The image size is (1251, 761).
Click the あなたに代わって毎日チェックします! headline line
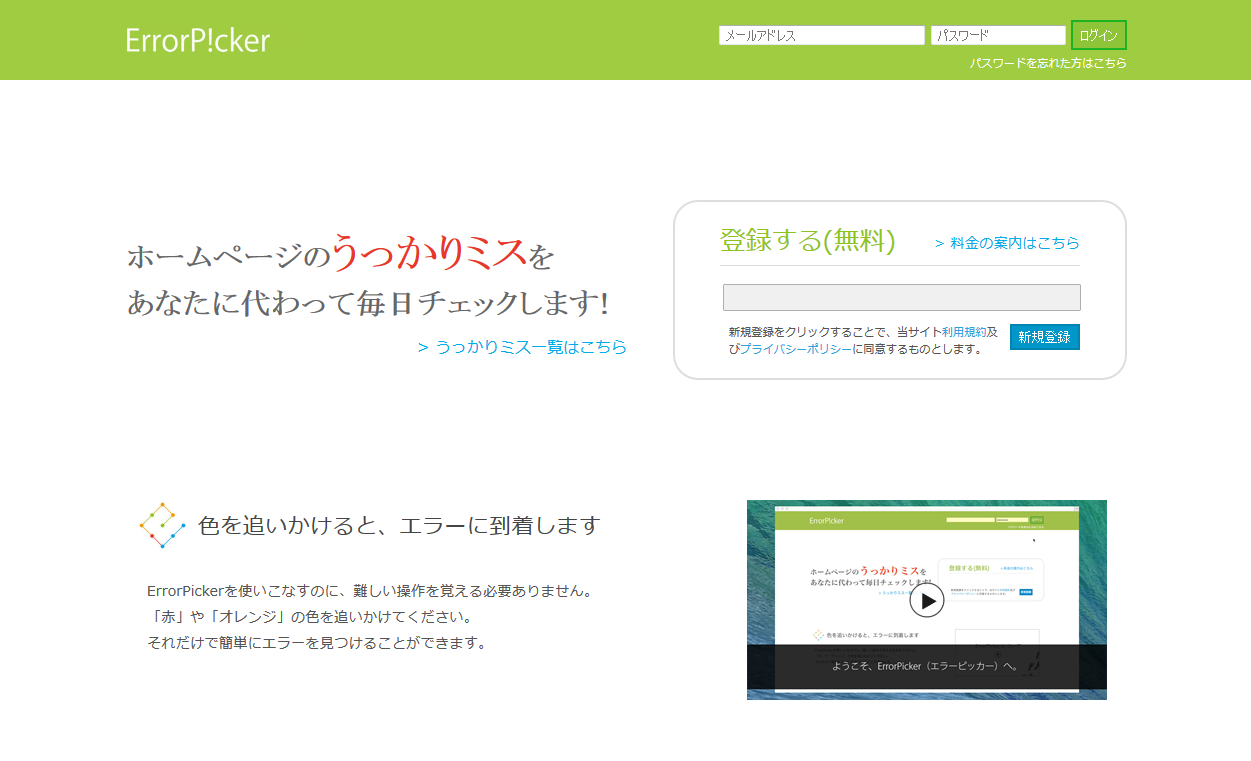[x=368, y=303]
